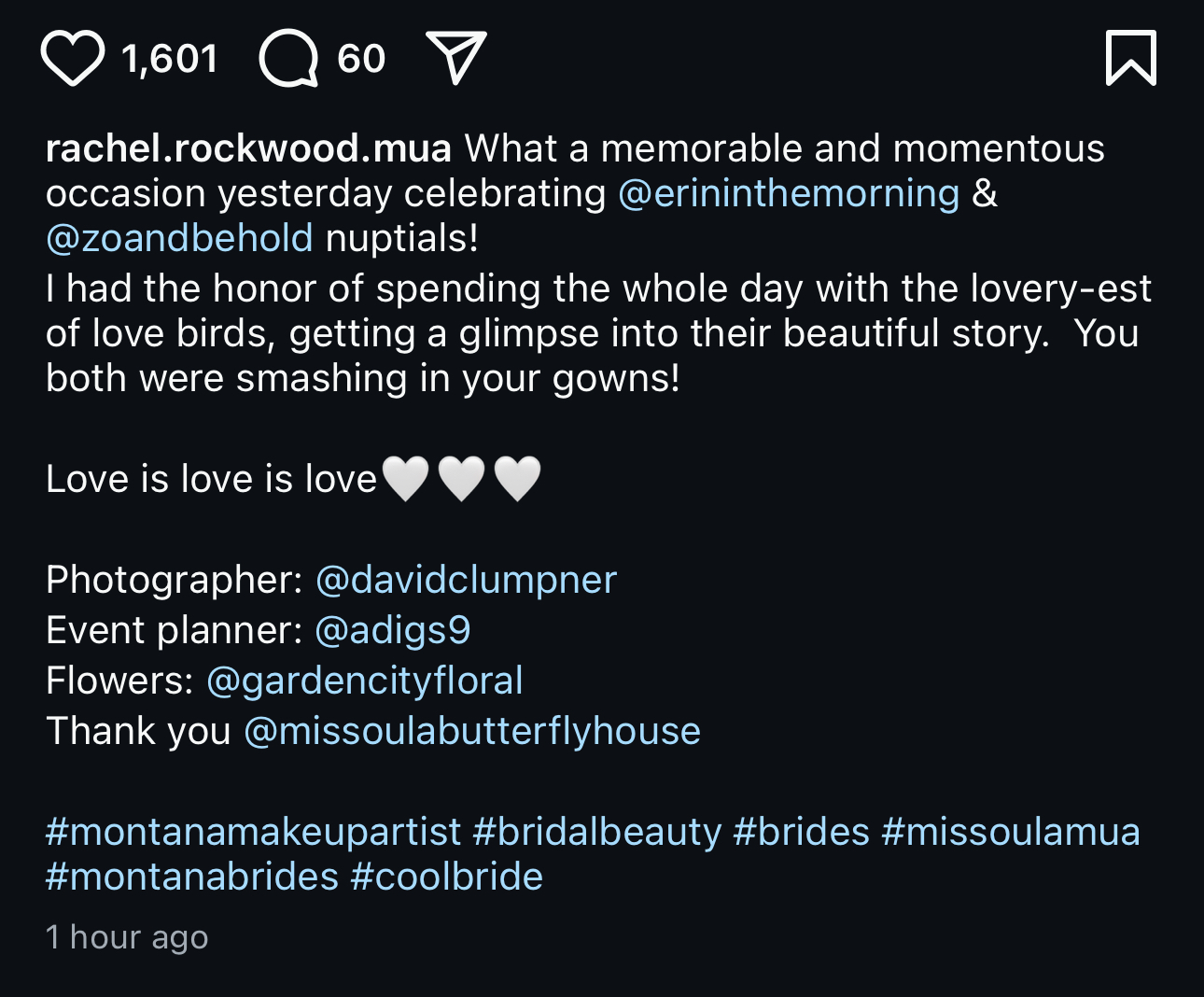
Task: Visit the @erininthemorning mention
Action: [789, 194]
